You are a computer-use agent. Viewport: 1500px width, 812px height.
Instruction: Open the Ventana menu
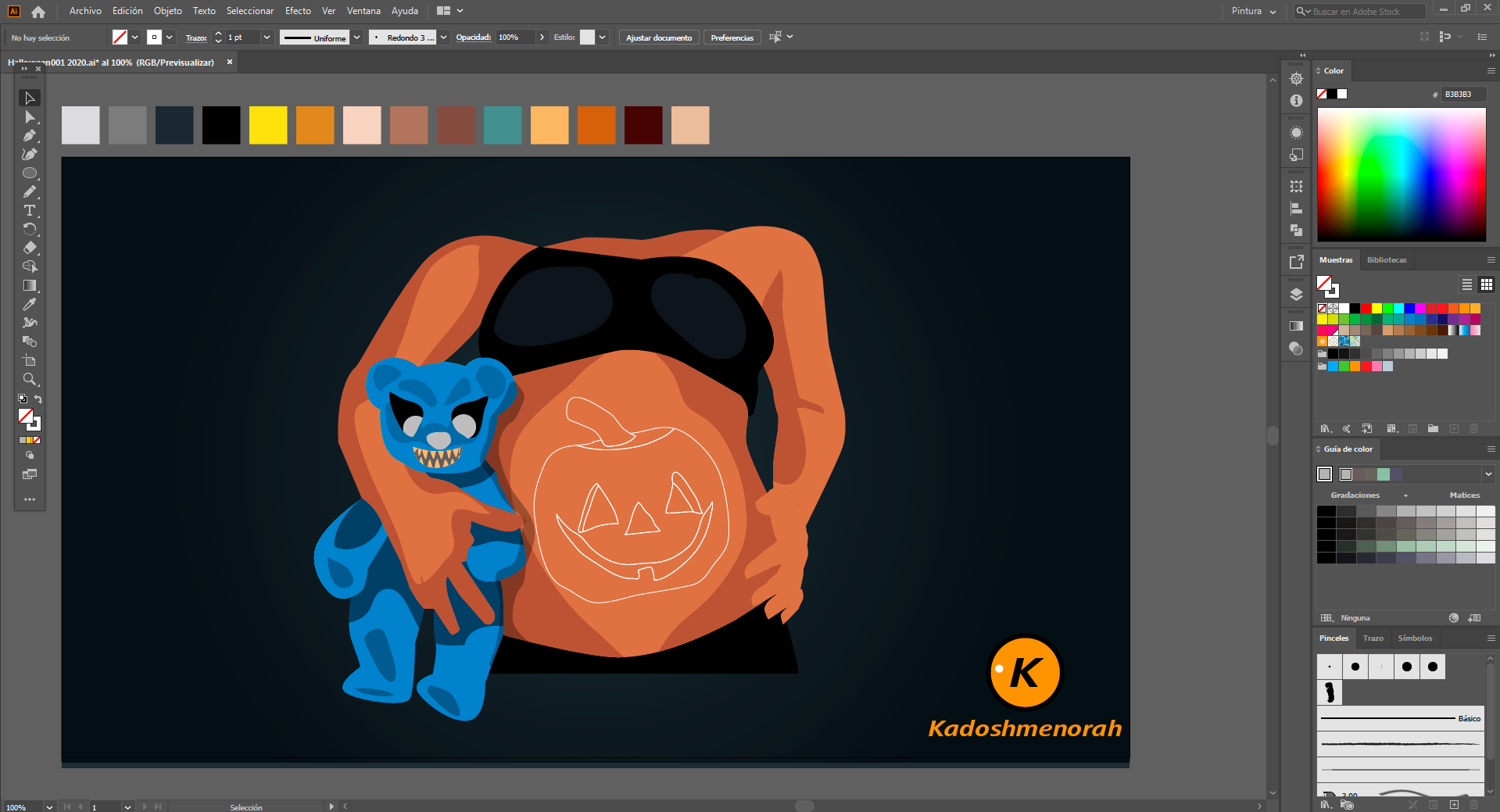coord(363,11)
